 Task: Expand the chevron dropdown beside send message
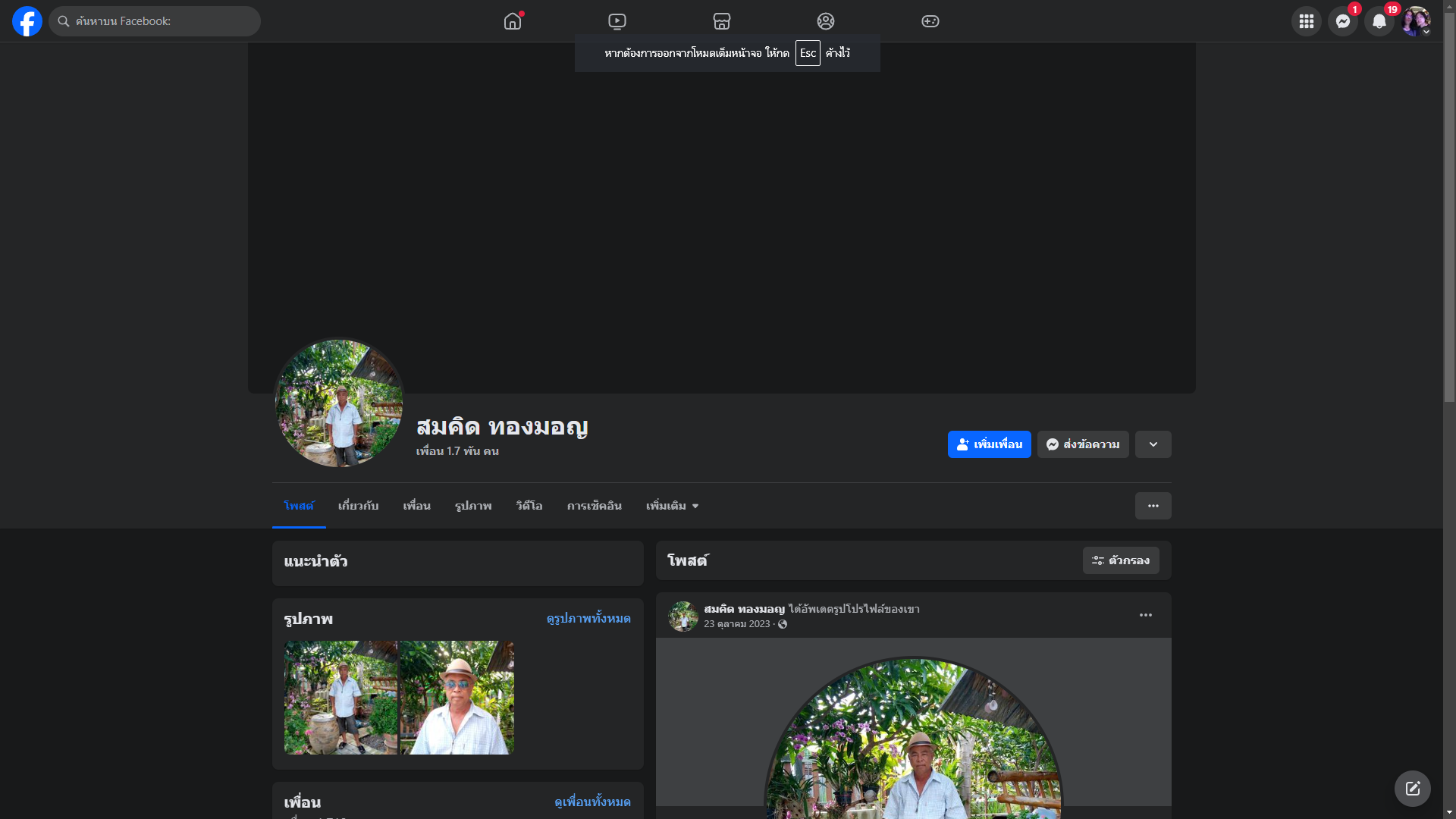click(x=1153, y=444)
